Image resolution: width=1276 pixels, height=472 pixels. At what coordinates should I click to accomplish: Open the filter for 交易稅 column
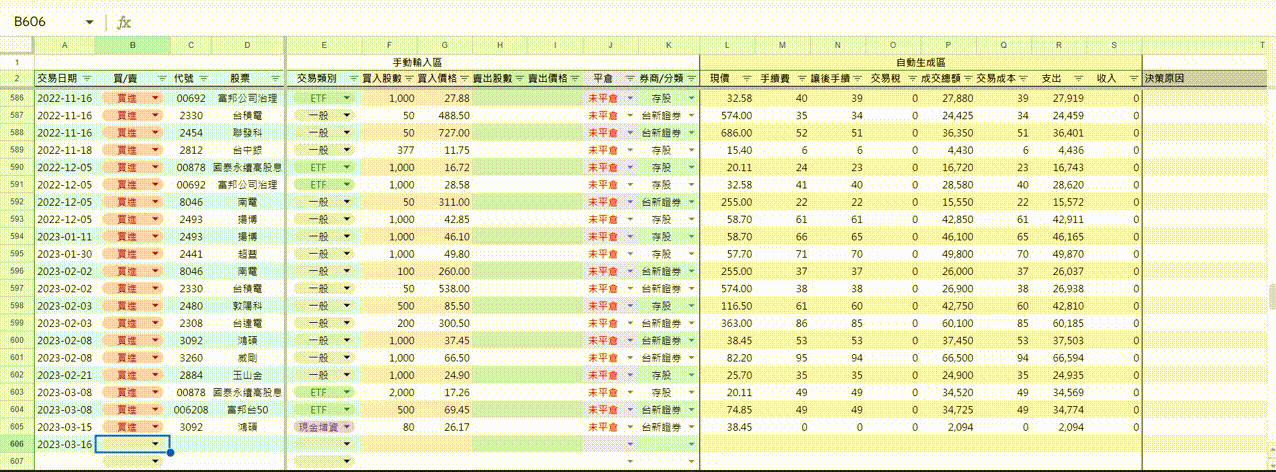point(912,78)
